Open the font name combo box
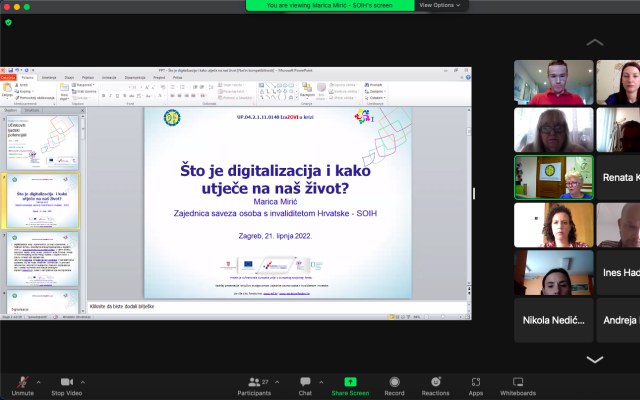Image resolution: width=640 pixels, height=400 pixels. 116,87
